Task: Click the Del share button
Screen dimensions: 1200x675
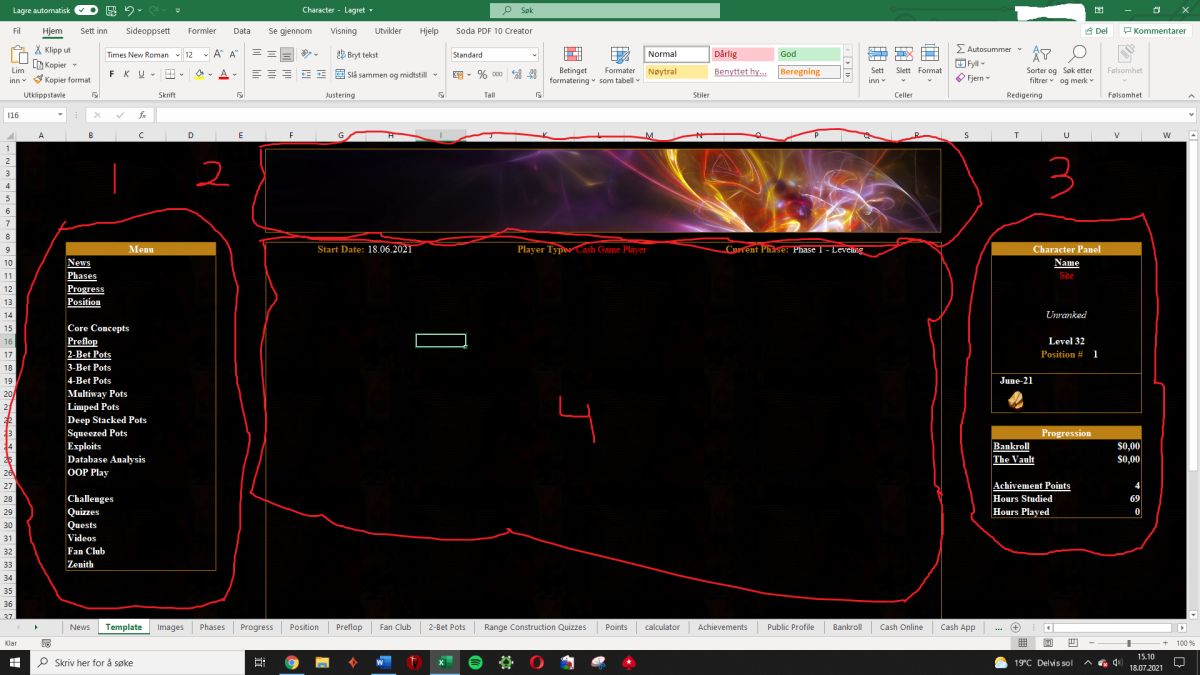Action: coord(1095,31)
